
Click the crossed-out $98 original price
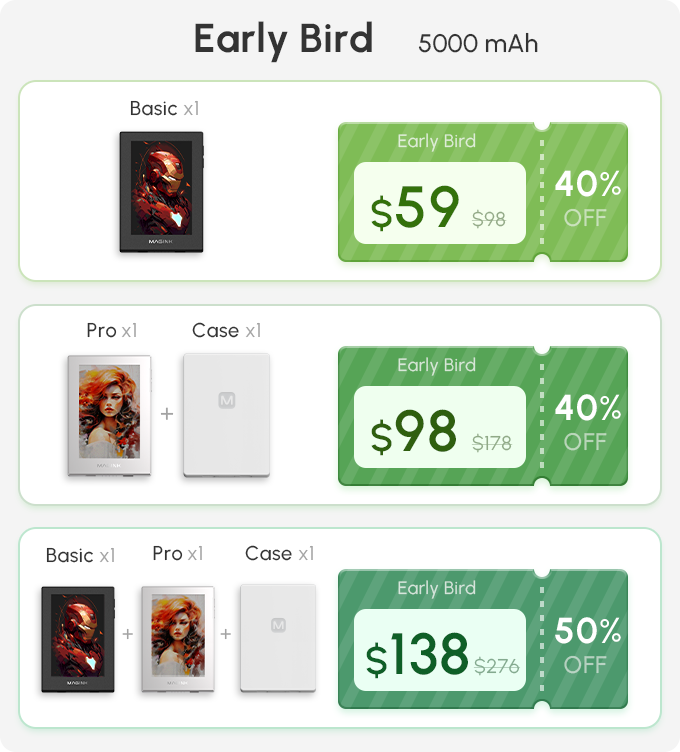click(489, 219)
